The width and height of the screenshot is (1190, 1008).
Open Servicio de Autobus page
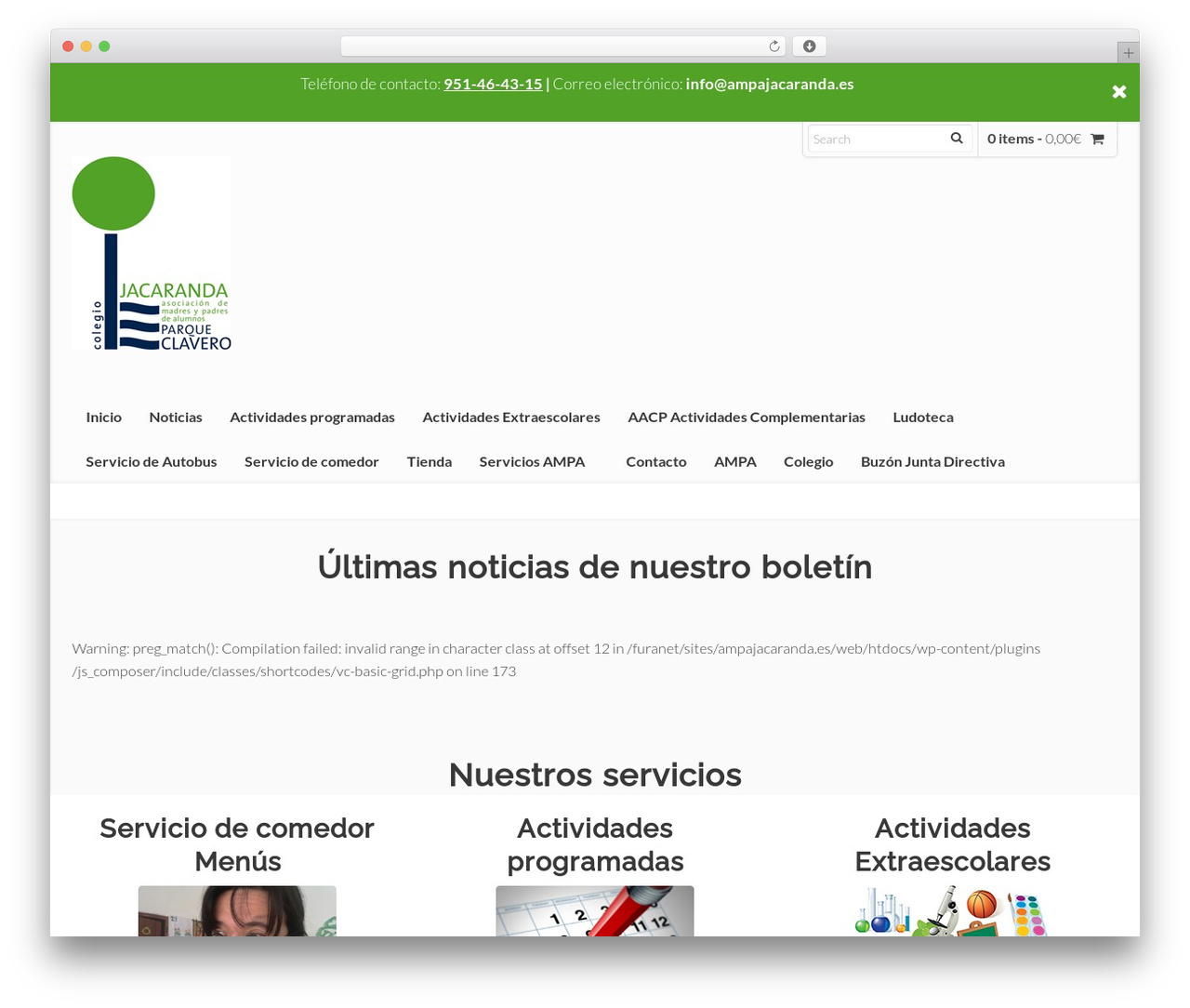click(152, 462)
